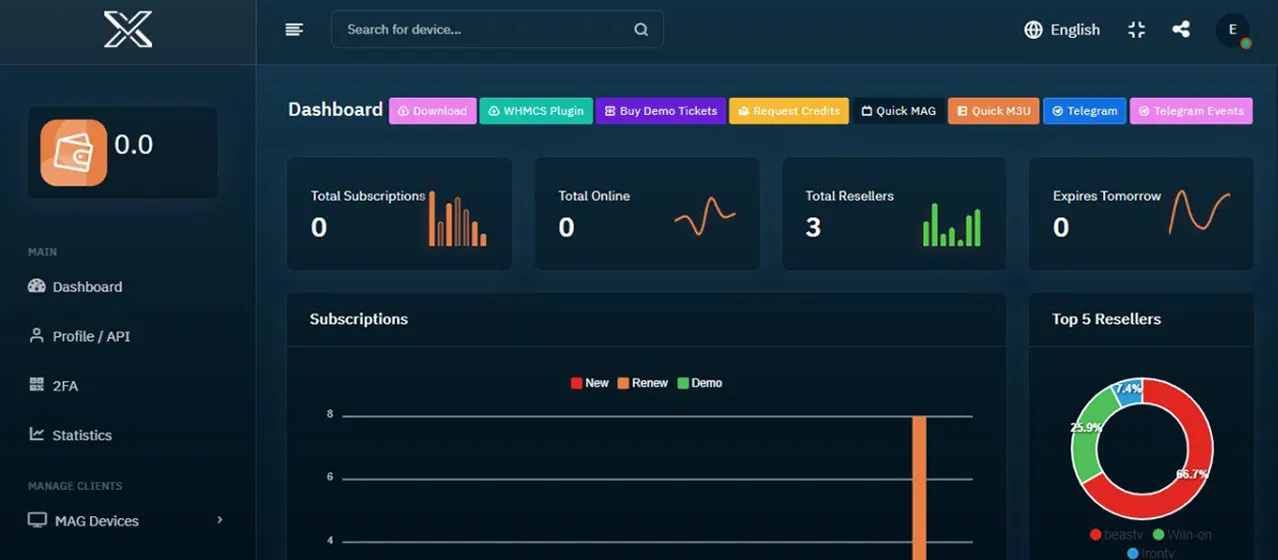Click the search magnifier icon
Screen dimensions: 1278x560
(641, 30)
